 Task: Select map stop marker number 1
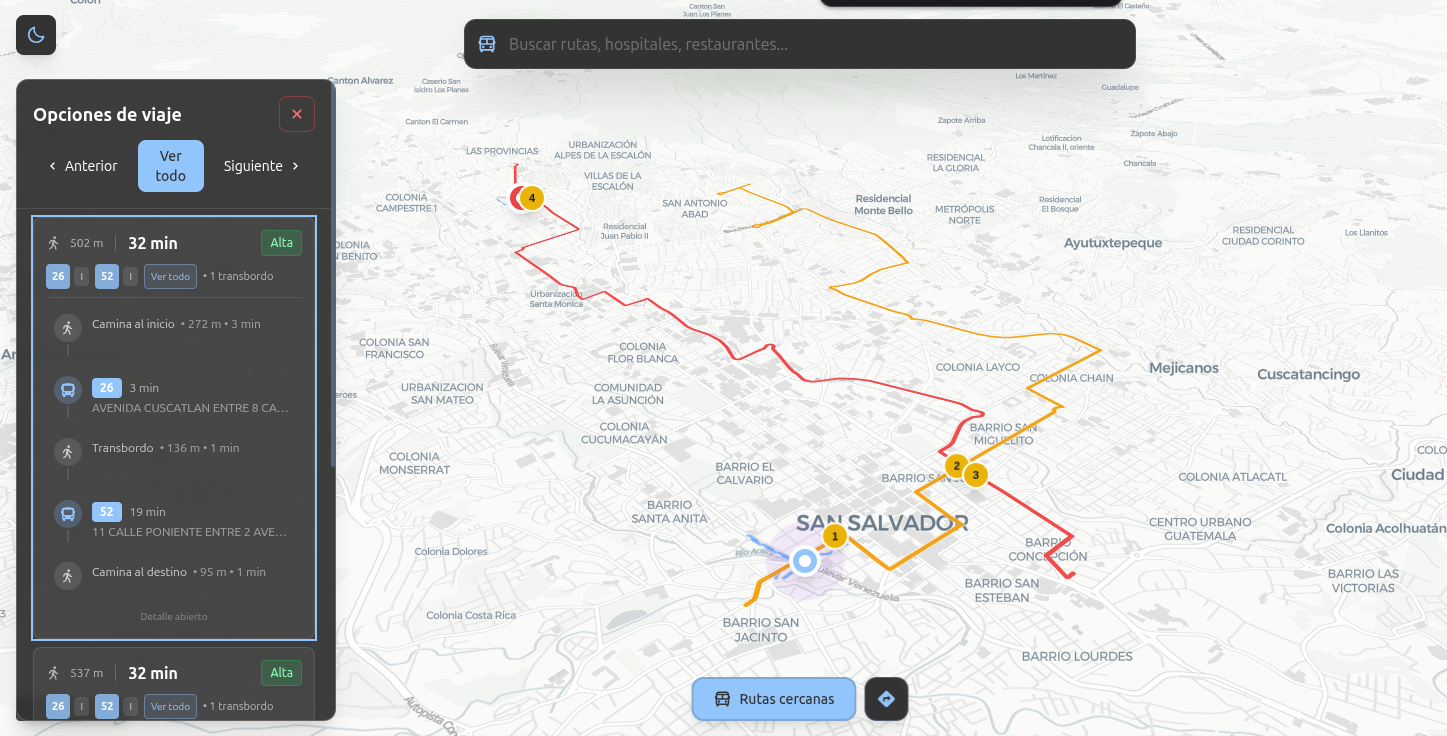[x=835, y=536]
